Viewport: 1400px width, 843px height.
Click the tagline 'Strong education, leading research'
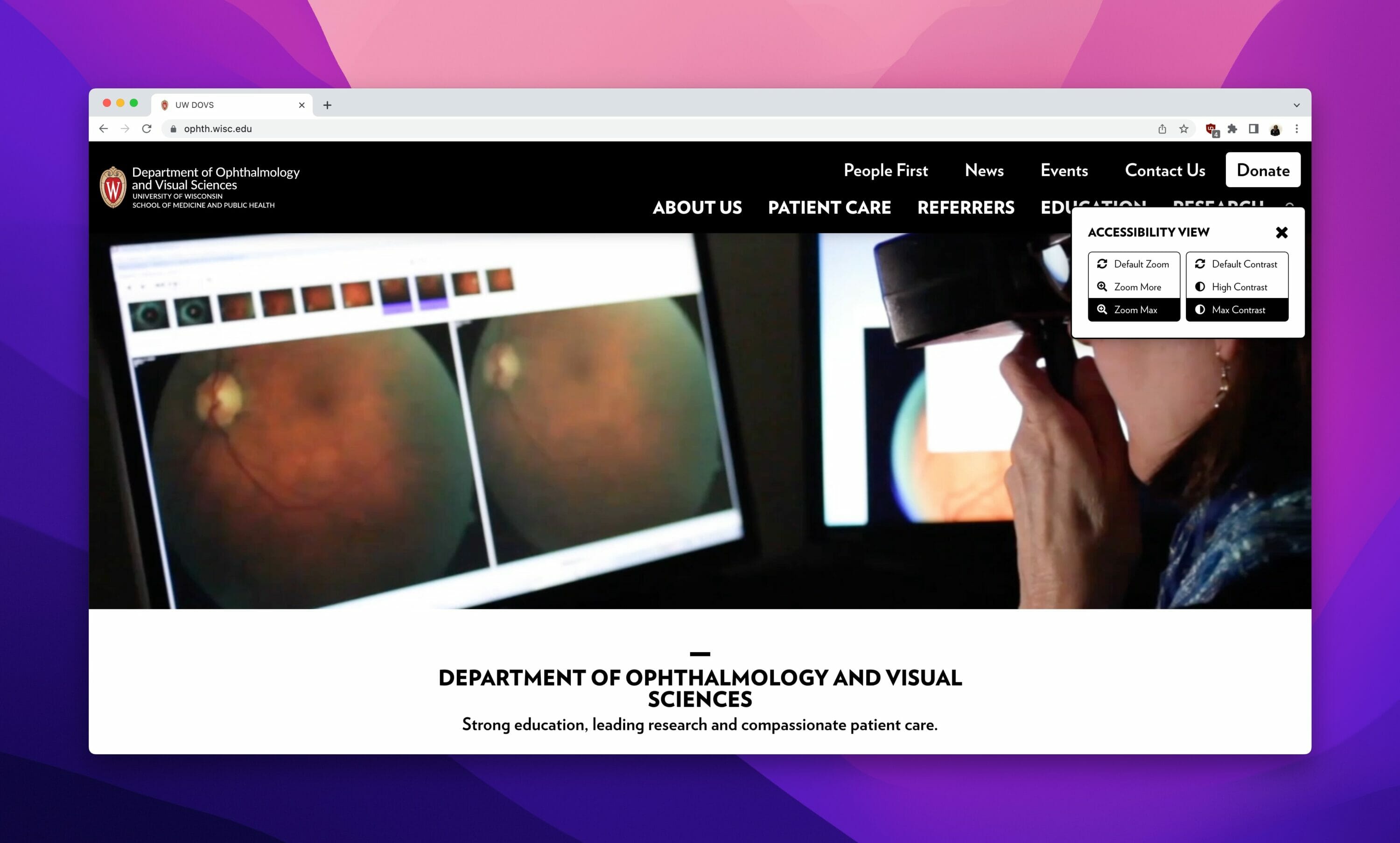[700, 725]
